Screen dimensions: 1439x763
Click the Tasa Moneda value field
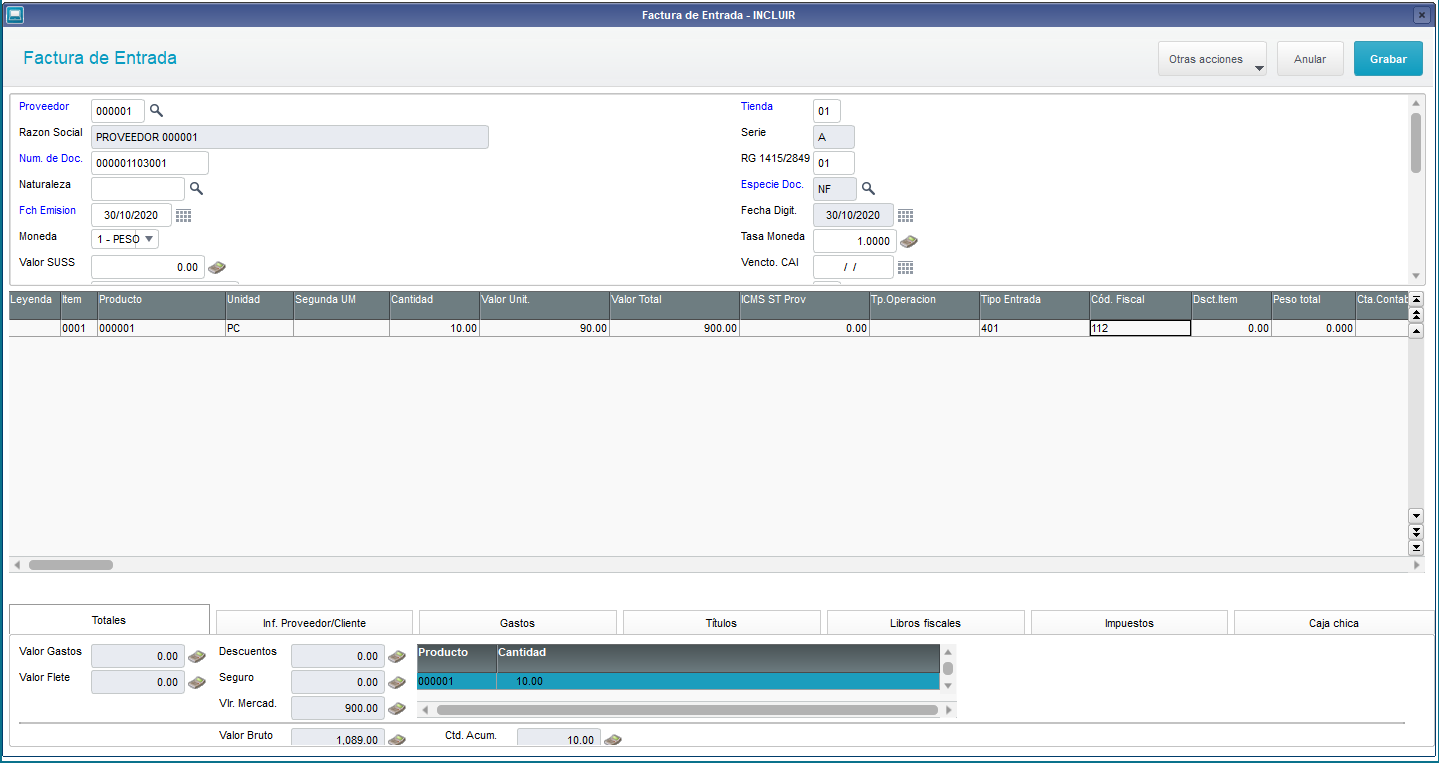[x=855, y=241]
